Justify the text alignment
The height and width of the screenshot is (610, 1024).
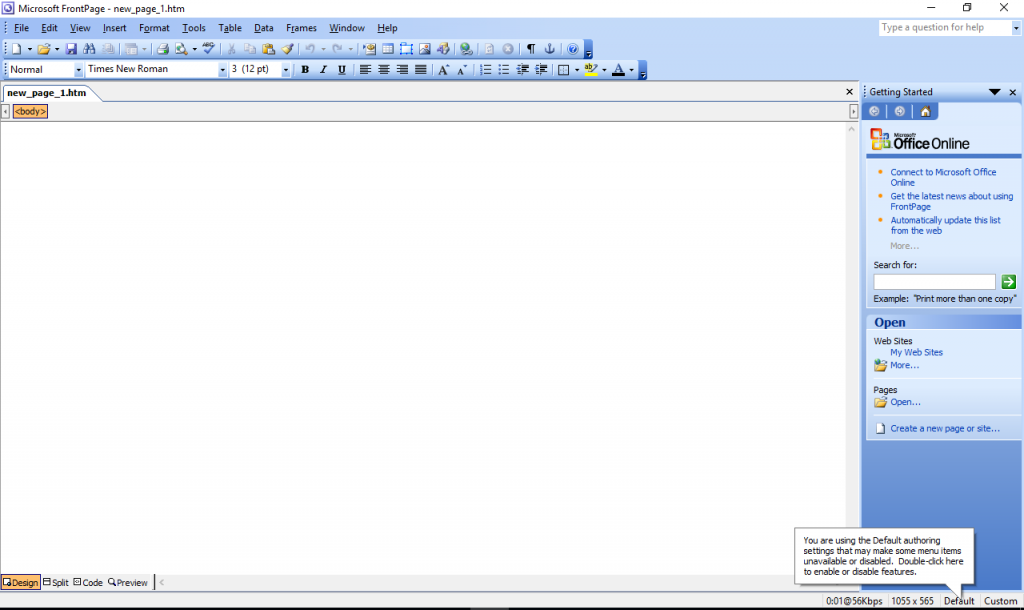(421, 70)
